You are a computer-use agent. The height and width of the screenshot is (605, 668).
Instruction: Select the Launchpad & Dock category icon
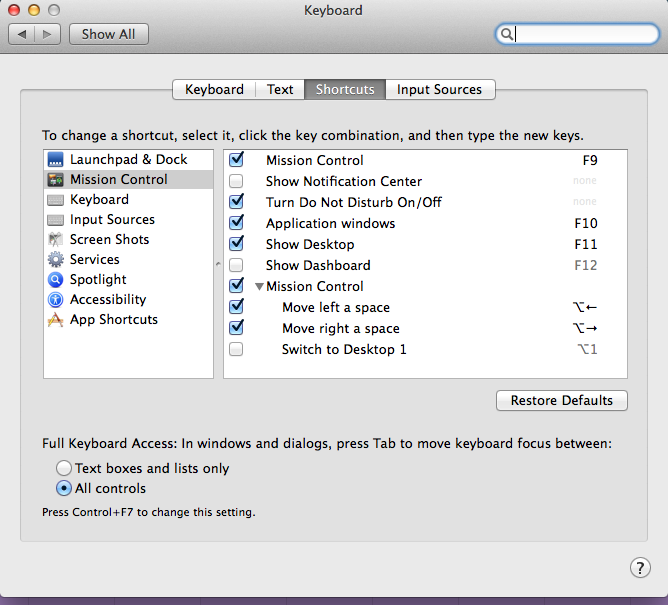(x=56, y=160)
